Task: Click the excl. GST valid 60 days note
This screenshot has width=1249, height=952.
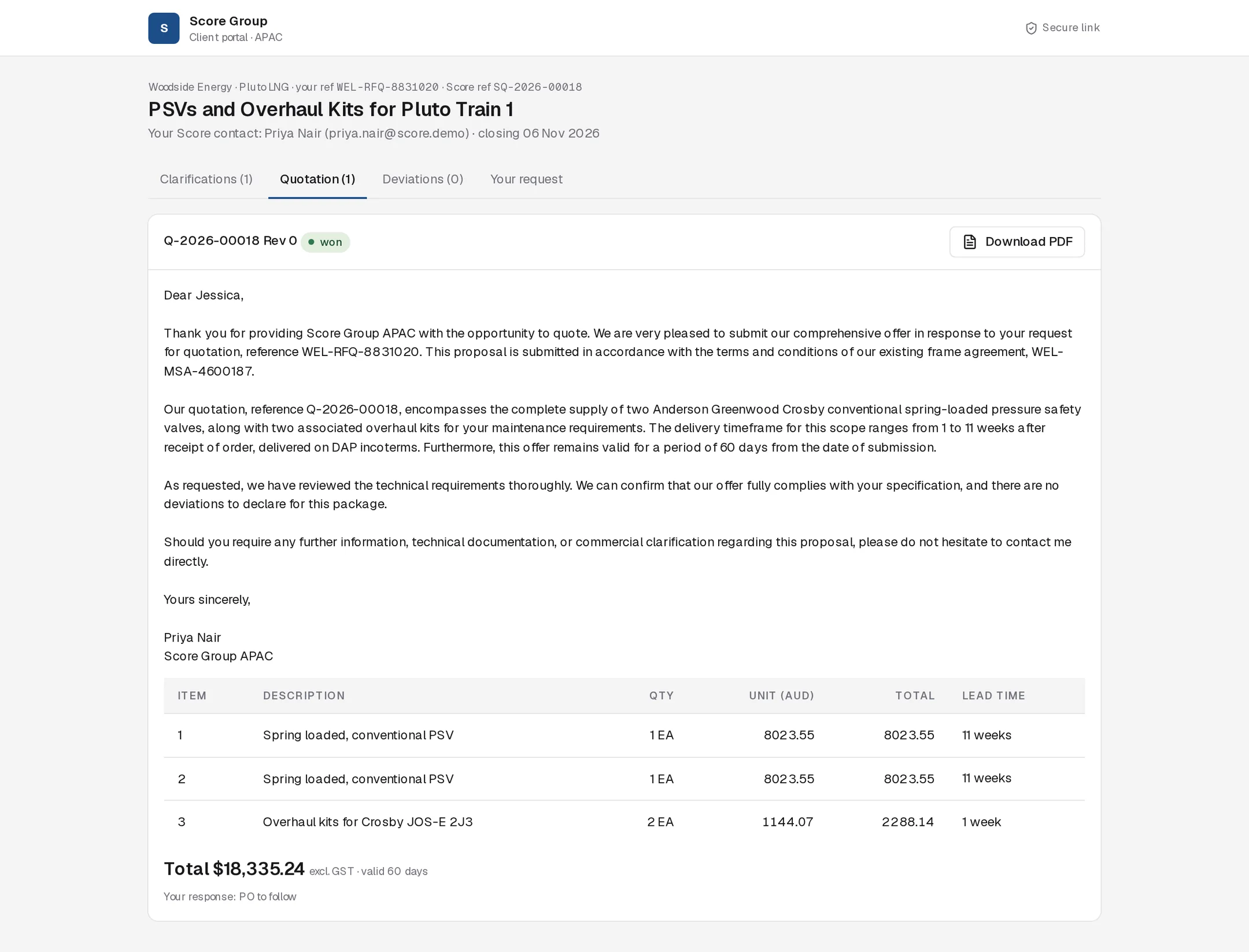Action: coord(368,872)
